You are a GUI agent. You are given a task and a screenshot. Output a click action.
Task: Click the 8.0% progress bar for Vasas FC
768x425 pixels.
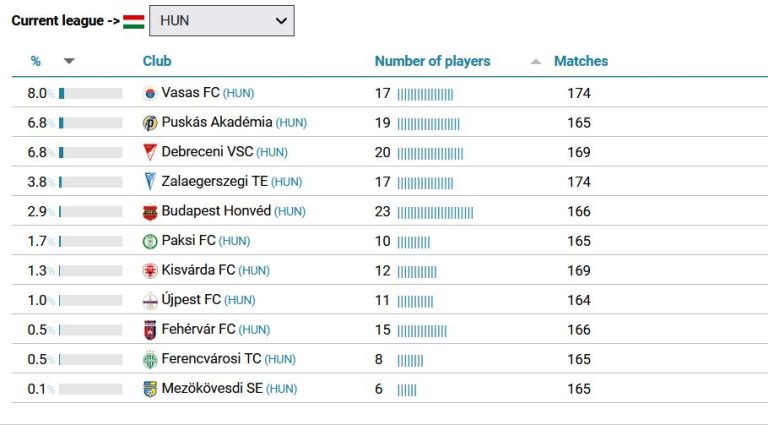91,94
